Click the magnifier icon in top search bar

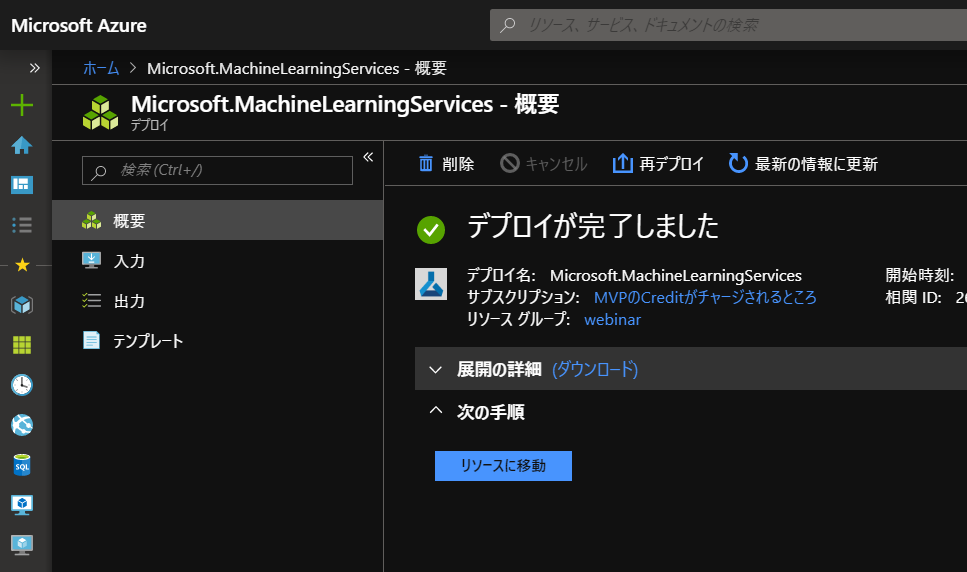tap(508, 25)
